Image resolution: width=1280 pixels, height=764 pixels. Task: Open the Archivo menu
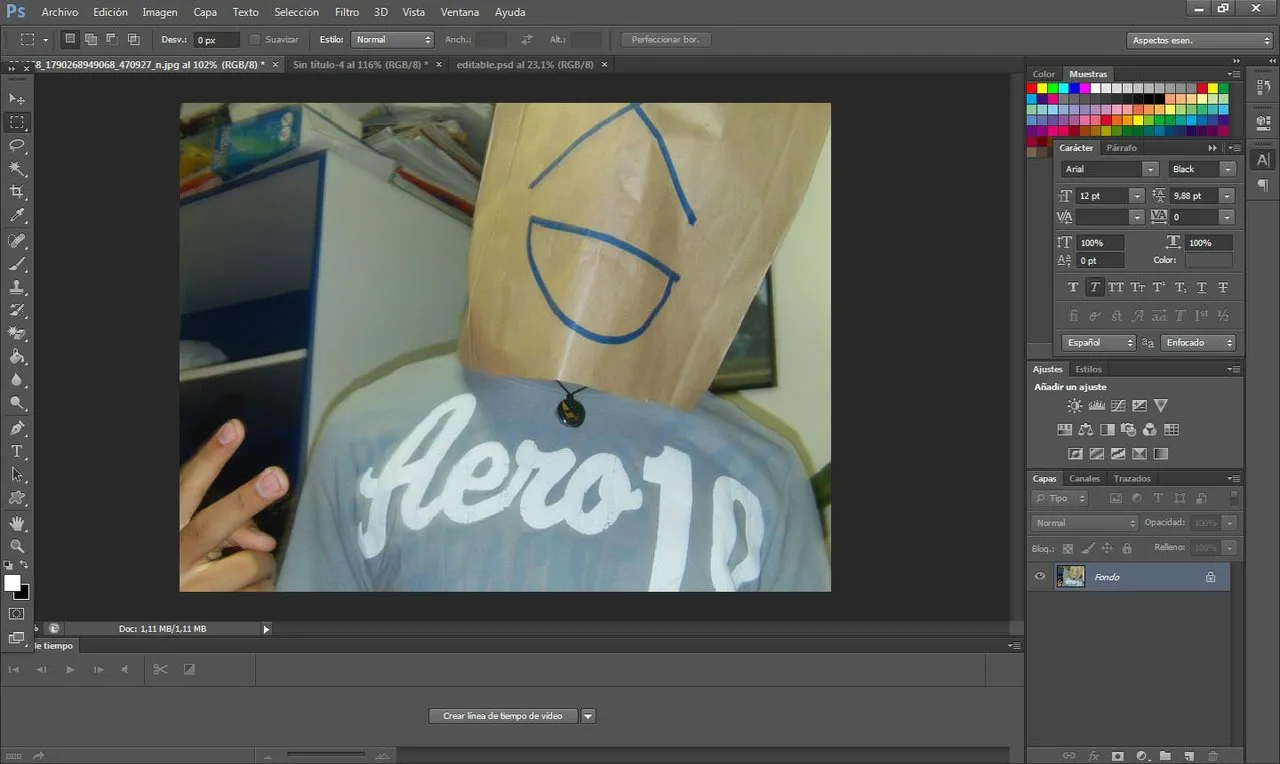60,12
